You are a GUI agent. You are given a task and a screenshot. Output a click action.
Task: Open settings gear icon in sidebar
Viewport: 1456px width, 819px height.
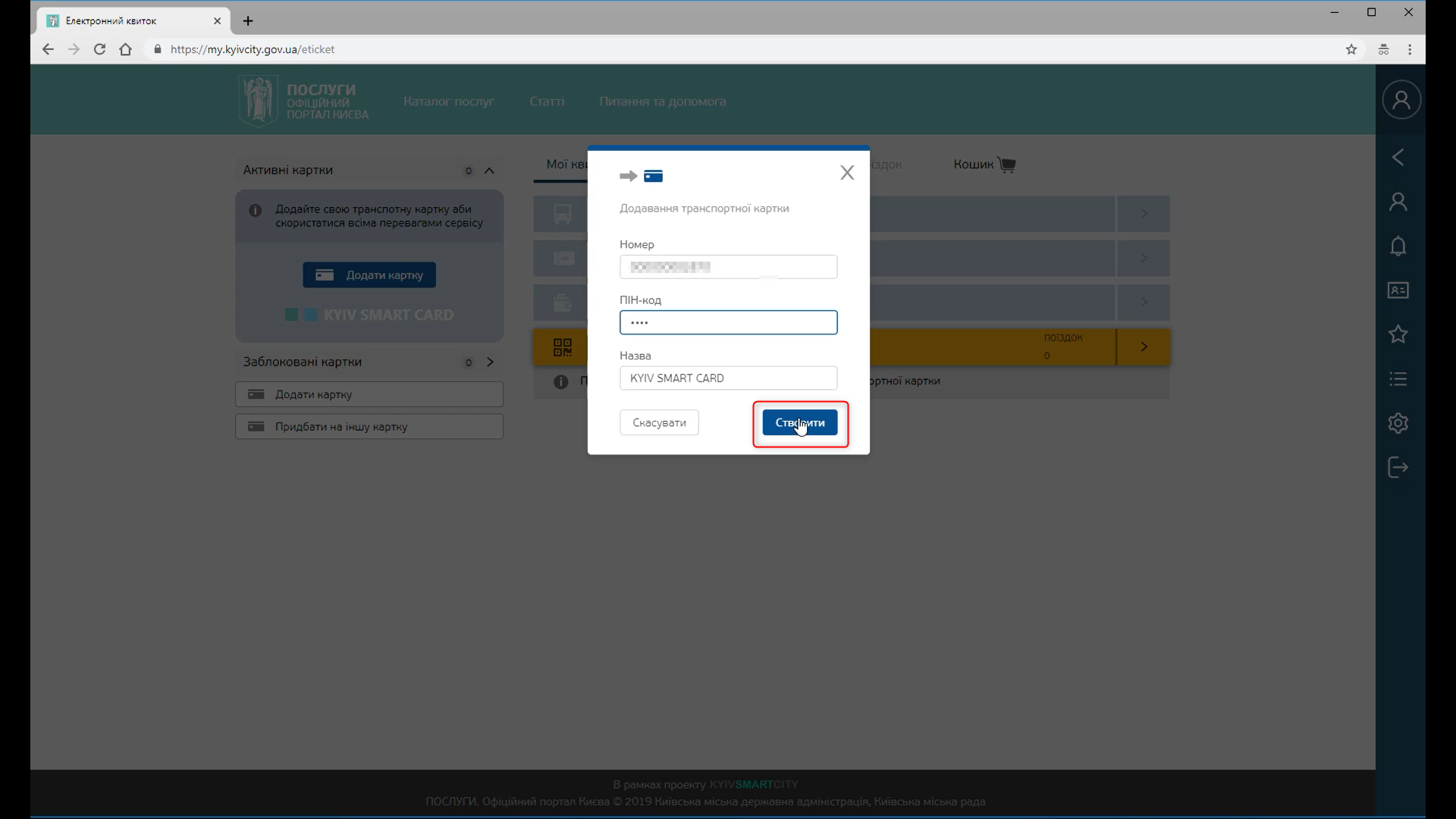pyautogui.click(x=1398, y=422)
